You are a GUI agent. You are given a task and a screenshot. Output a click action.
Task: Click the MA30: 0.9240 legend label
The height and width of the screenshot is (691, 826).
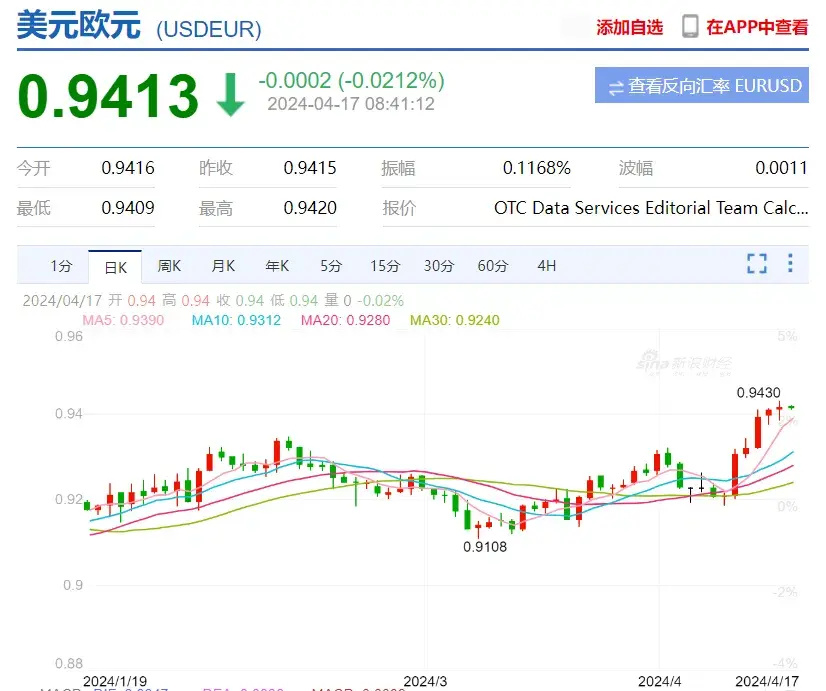coord(455,320)
